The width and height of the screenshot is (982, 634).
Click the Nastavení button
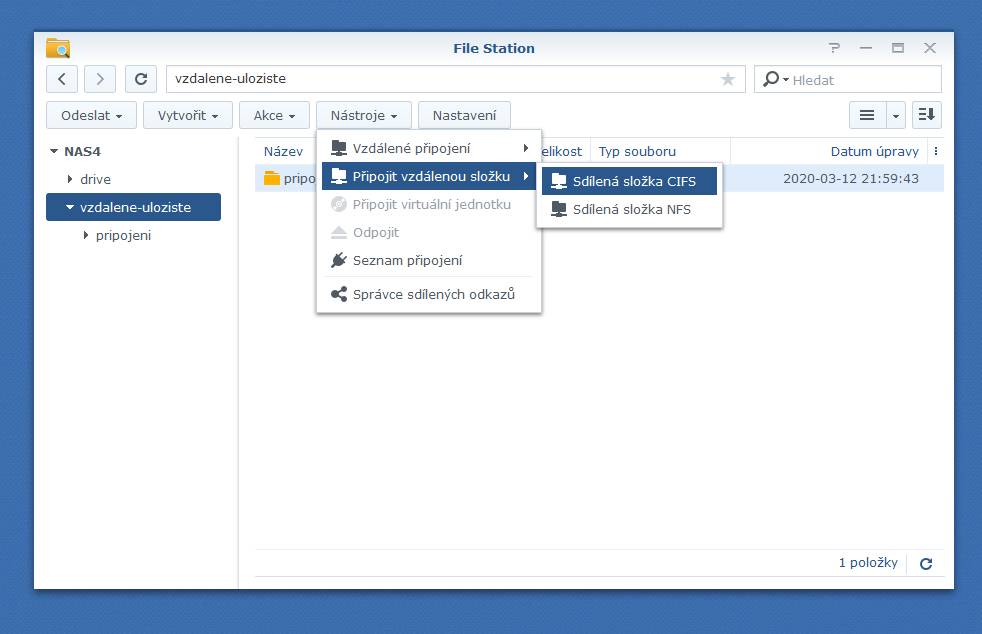pos(464,115)
